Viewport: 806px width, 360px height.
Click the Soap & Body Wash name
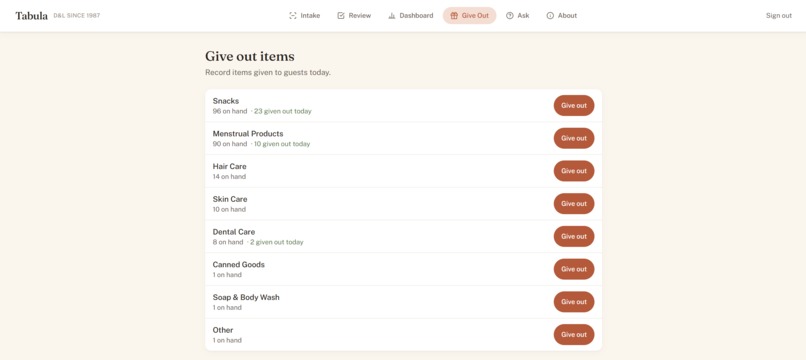point(246,297)
